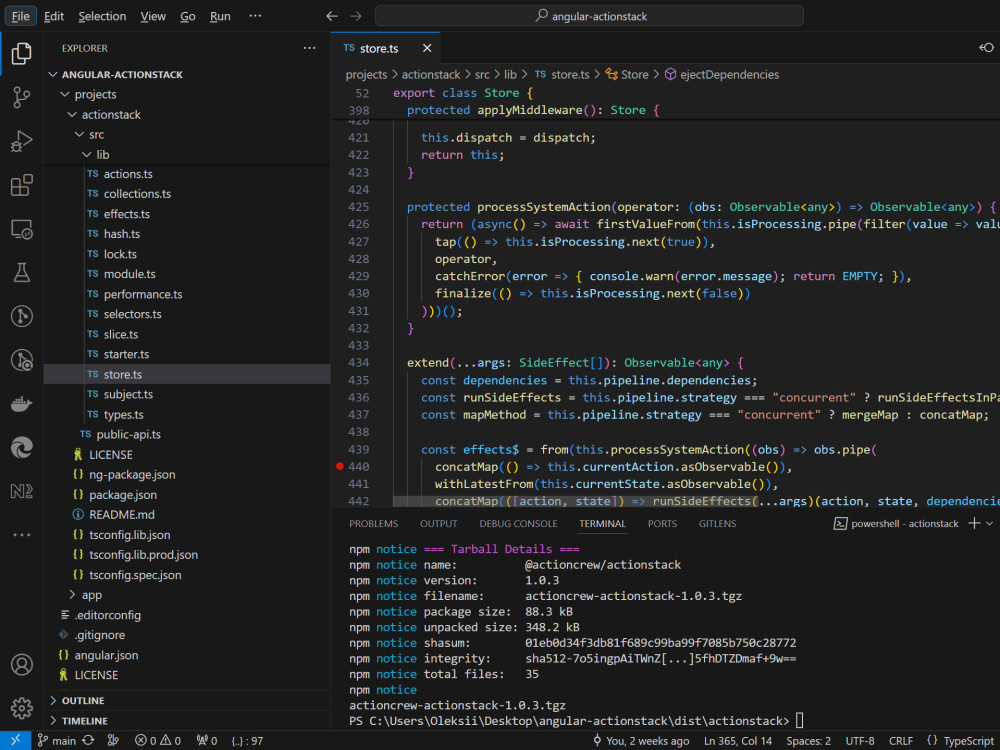1000x750 pixels.
Task: Open effects.ts in the explorer
Action: coord(187,214)
